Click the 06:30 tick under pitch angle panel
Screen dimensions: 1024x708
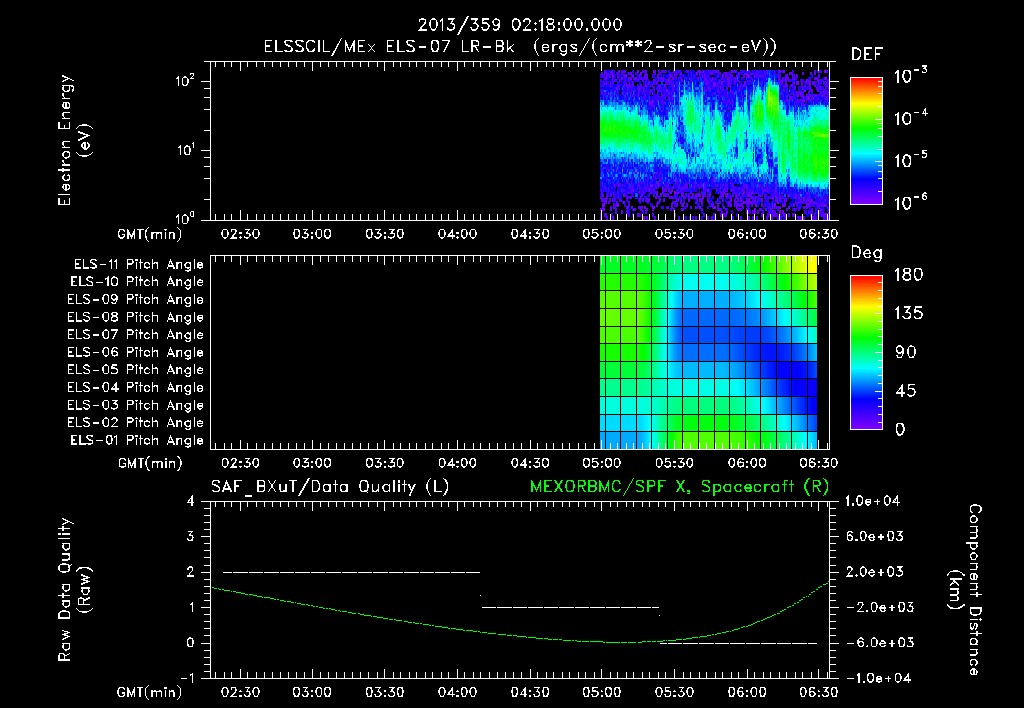pyautogui.click(x=819, y=464)
